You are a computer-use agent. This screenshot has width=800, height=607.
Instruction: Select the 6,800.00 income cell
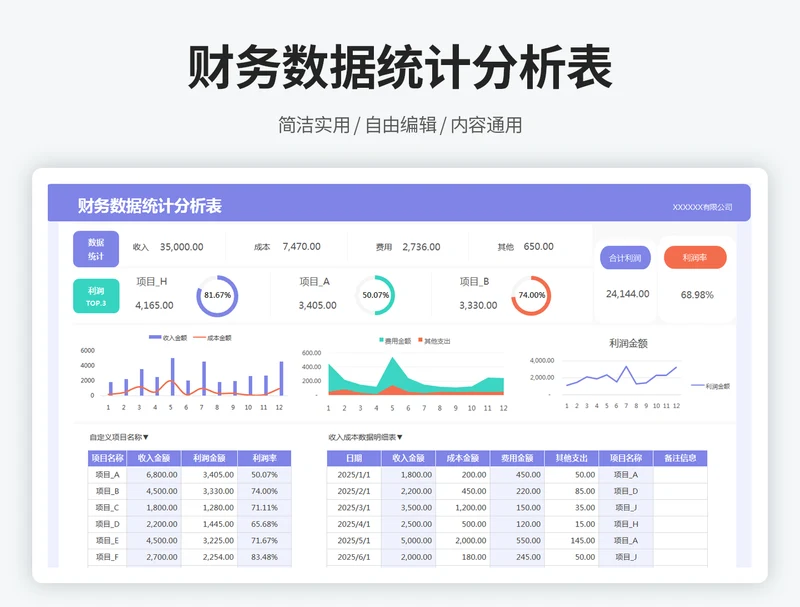point(154,474)
